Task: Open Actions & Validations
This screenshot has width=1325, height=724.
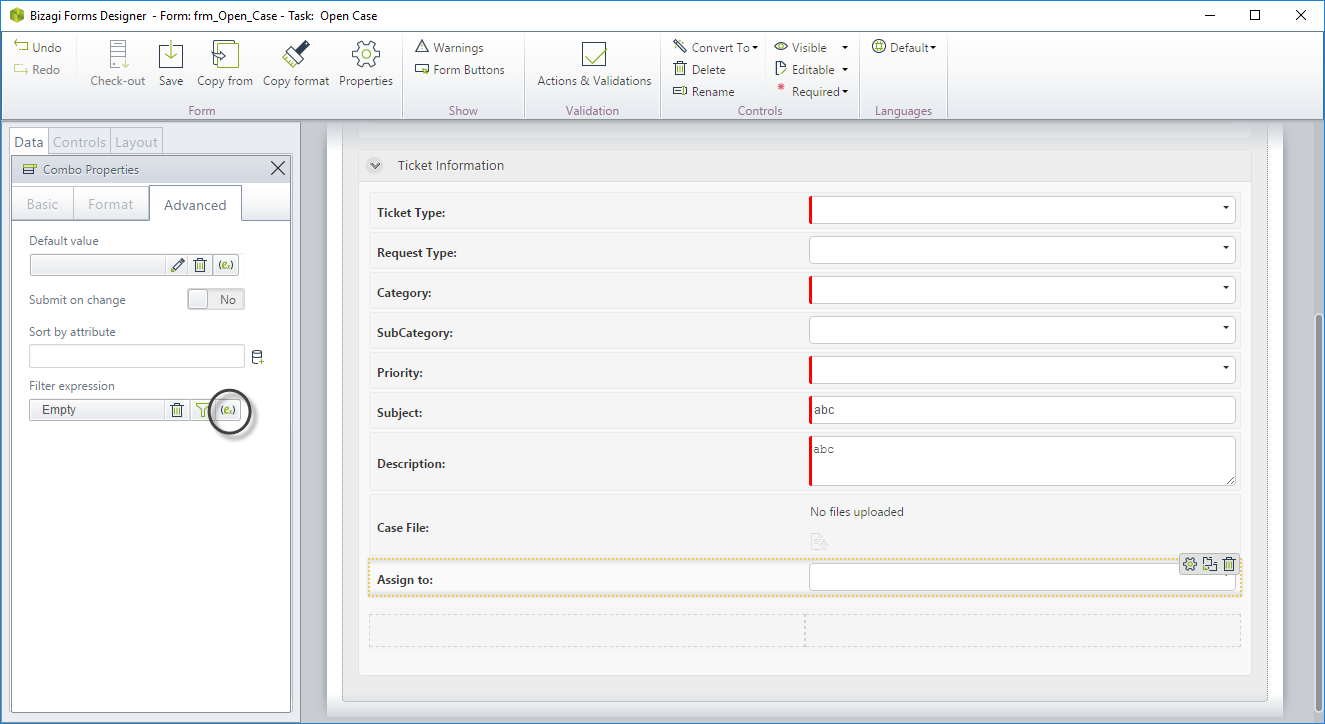Action: (594, 64)
